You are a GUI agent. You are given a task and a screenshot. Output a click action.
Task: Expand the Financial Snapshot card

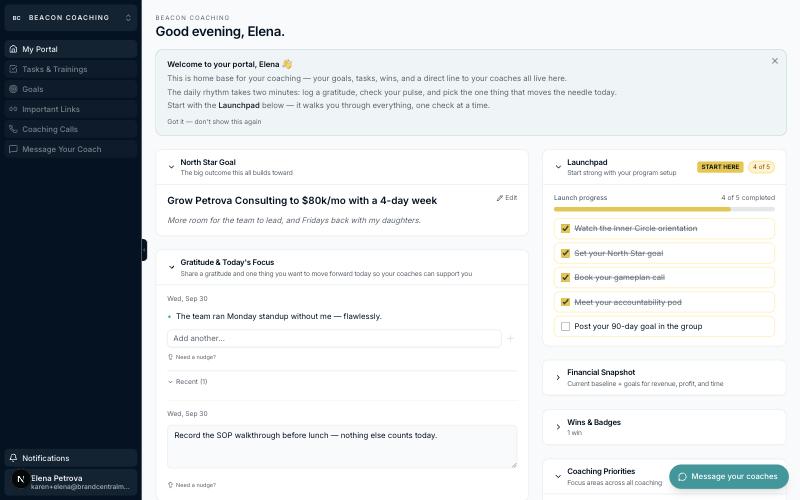tap(558, 378)
